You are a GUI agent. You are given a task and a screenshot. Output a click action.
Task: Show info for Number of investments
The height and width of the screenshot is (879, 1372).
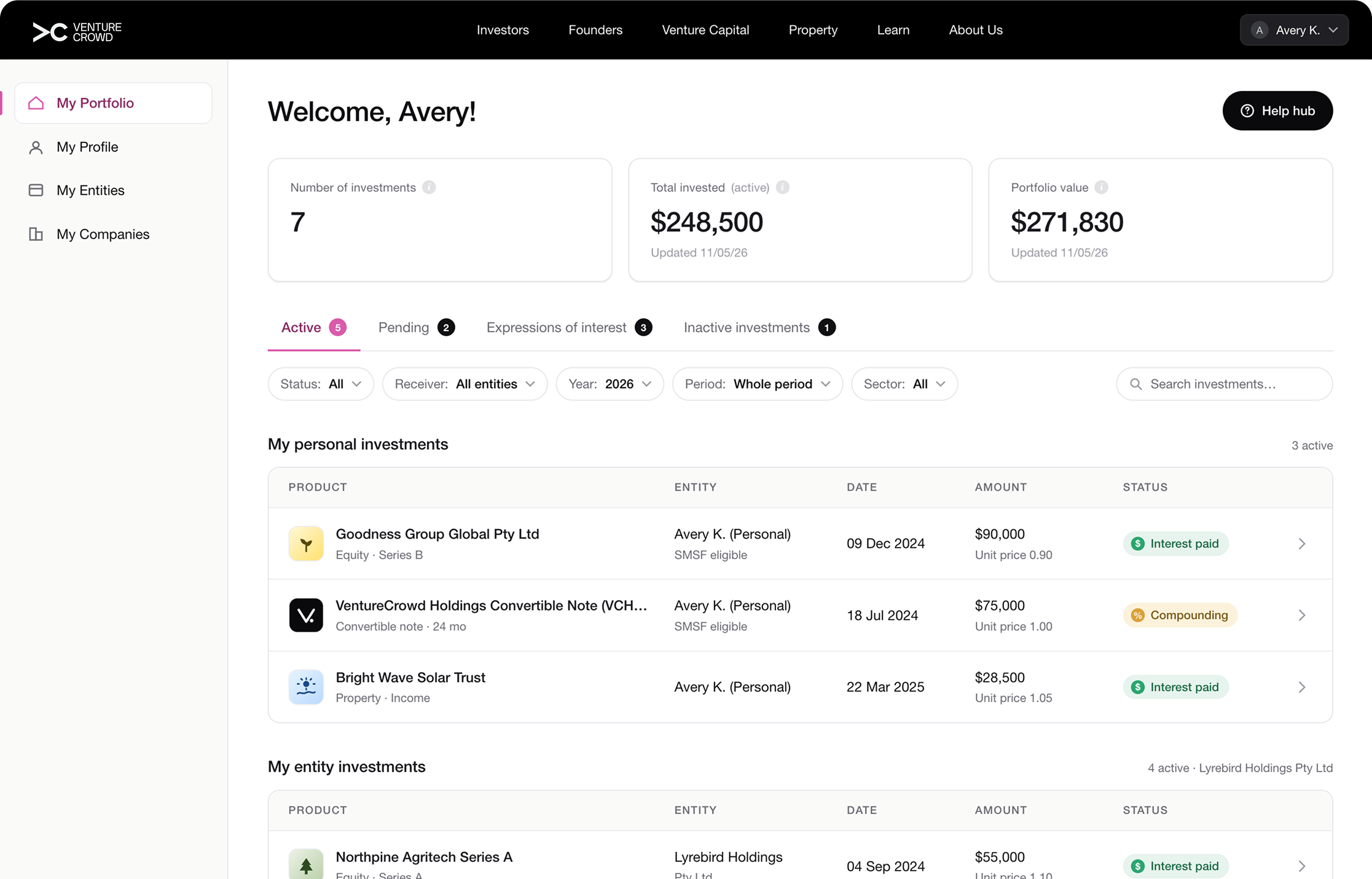[429, 187]
